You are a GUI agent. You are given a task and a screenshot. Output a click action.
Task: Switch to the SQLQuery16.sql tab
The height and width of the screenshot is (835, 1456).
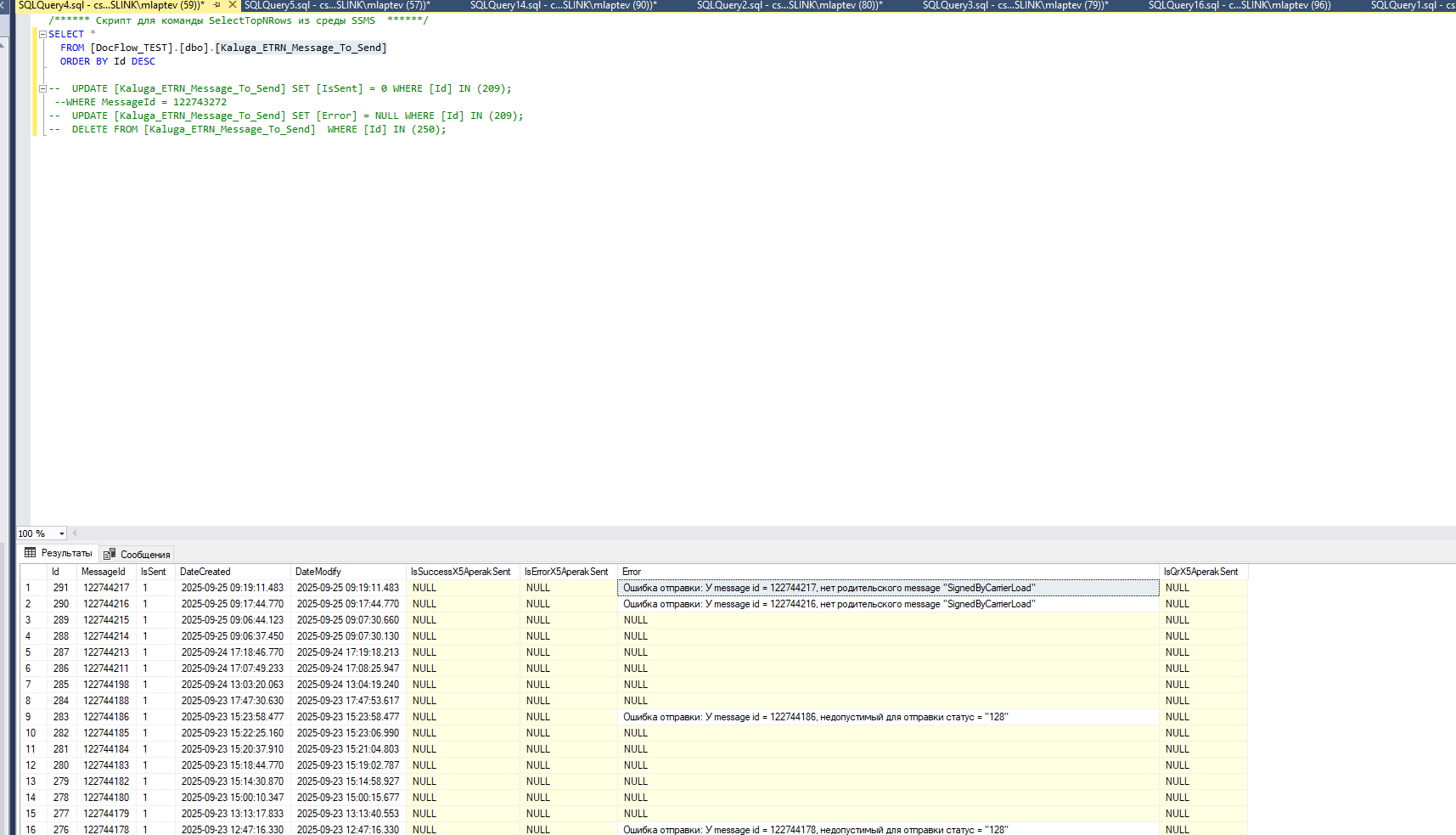coord(1240,5)
